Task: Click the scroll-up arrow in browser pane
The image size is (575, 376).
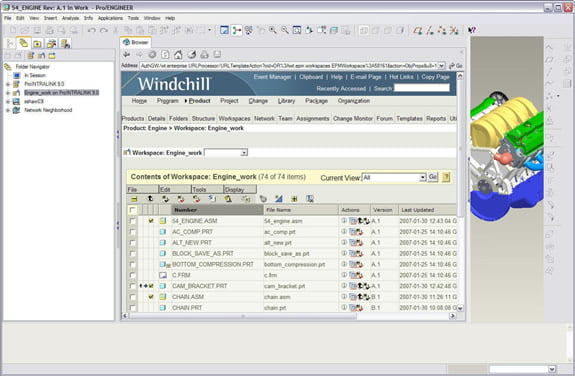Action: click(x=460, y=76)
